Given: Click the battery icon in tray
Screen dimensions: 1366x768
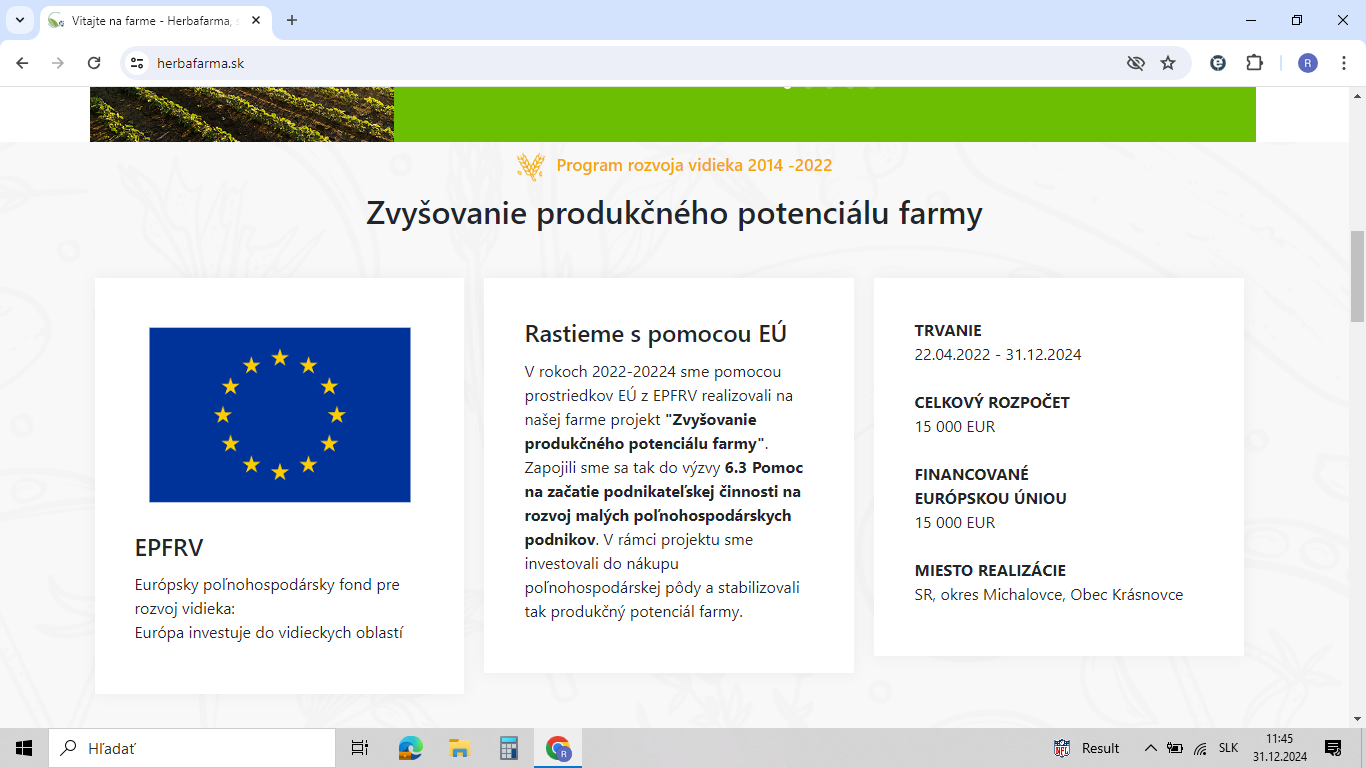Looking at the screenshot, I should coord(1175,748).
